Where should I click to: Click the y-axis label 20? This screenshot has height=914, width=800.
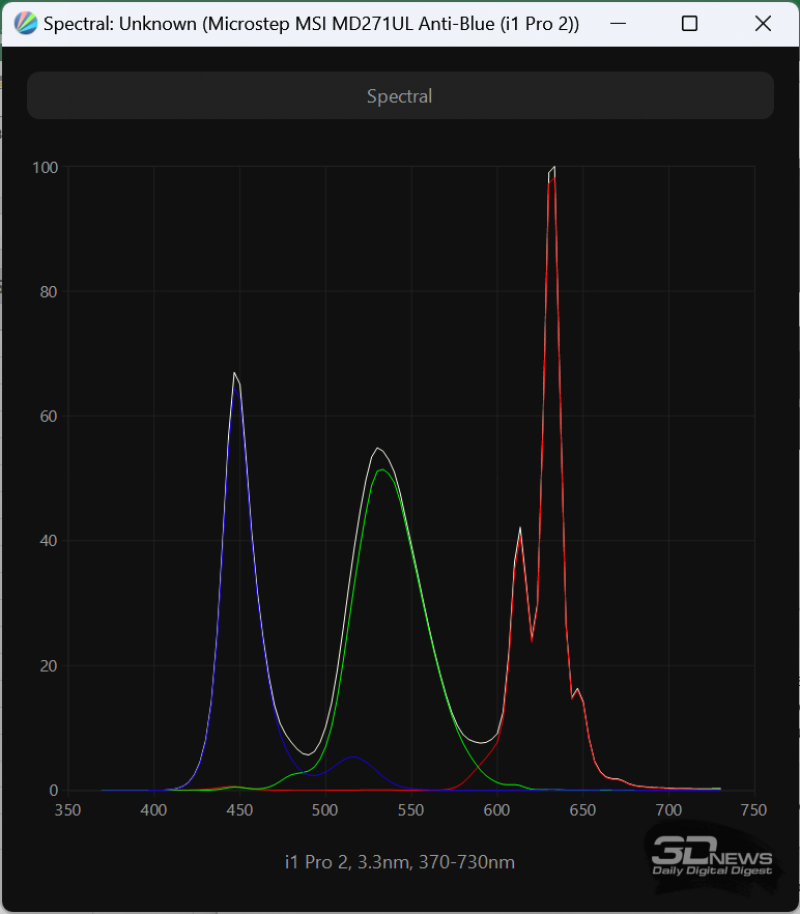[49, 666]
